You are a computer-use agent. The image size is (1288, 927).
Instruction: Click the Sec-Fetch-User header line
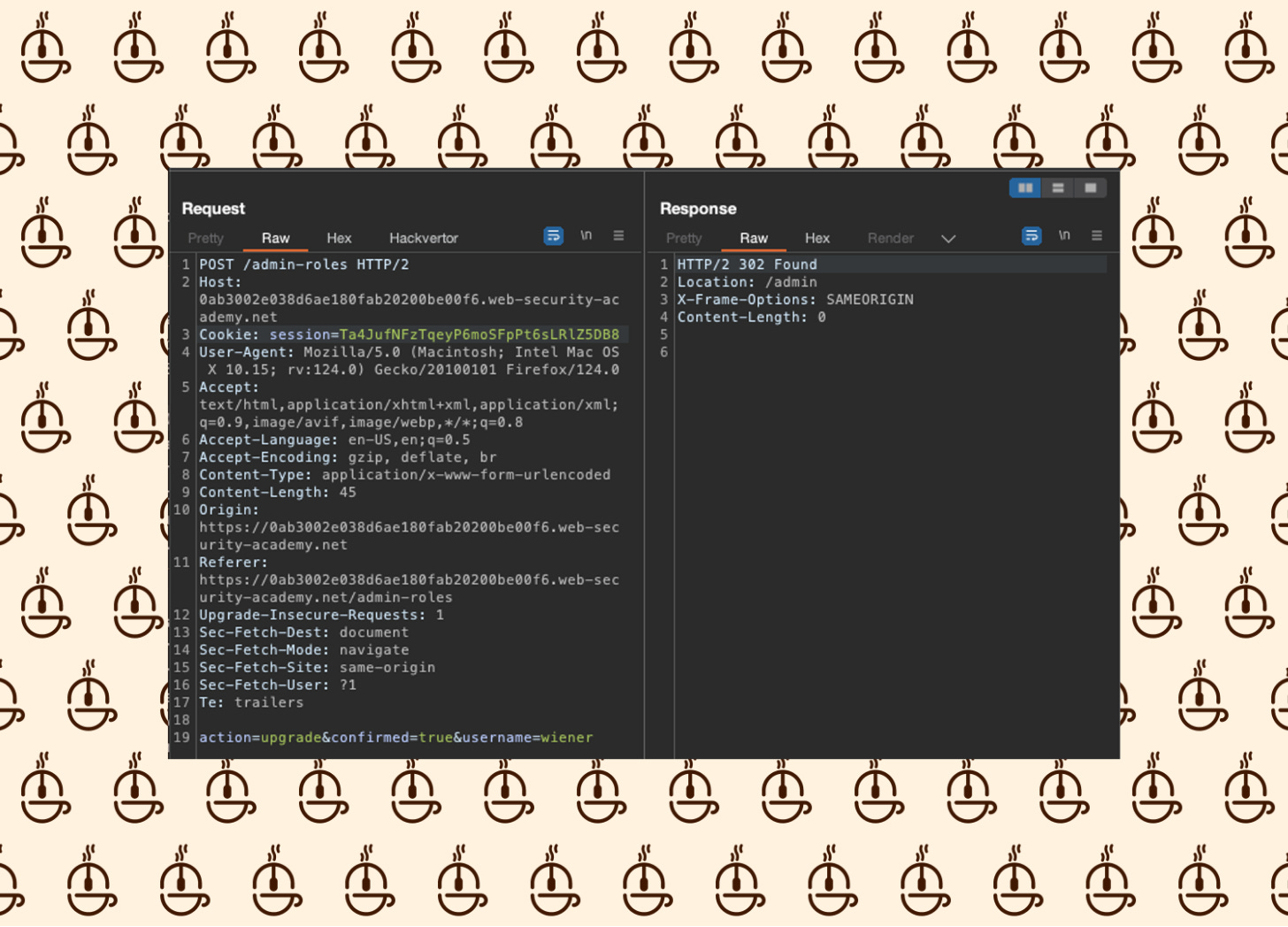click(278, 686)
